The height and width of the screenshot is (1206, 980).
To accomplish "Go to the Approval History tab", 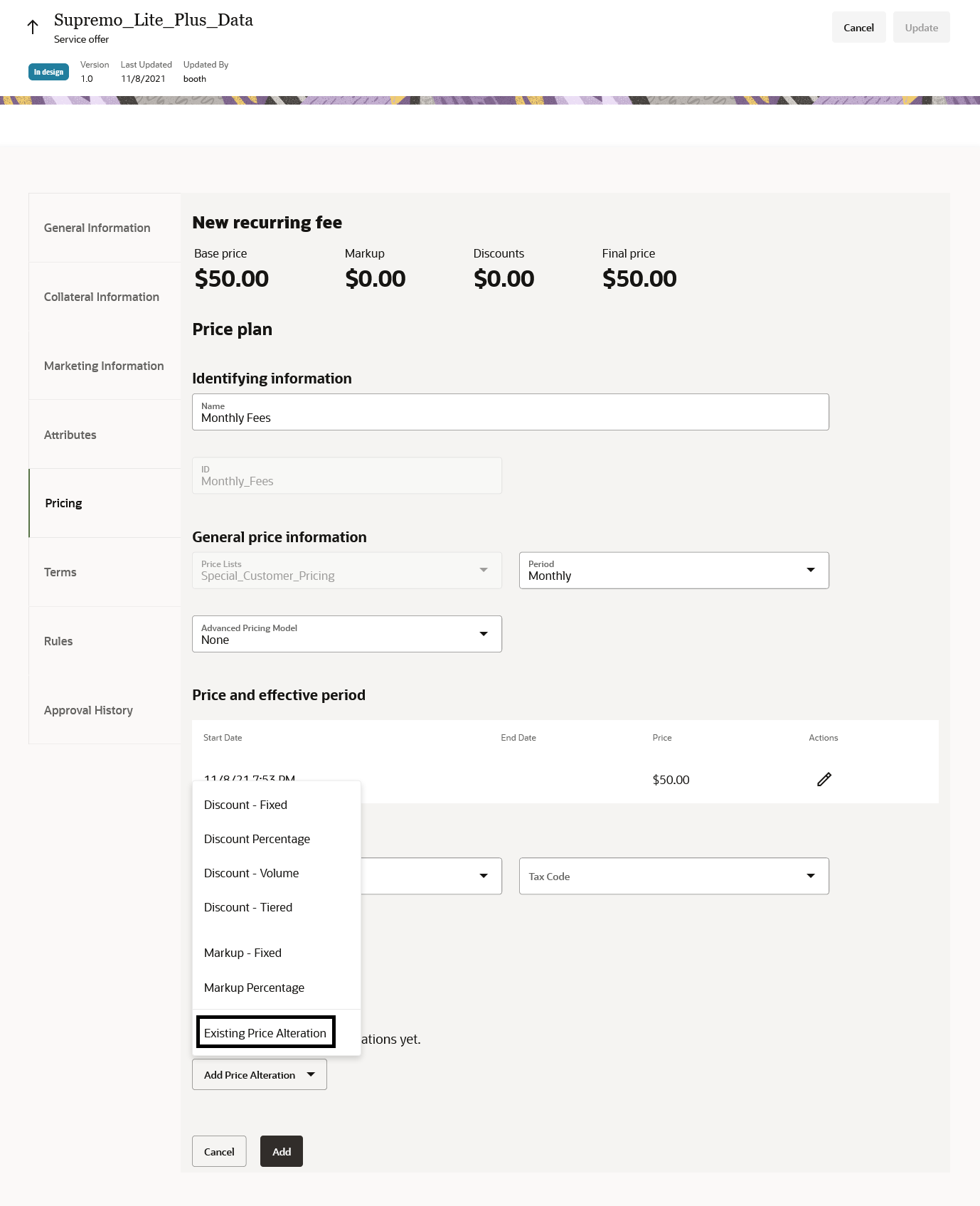I will coord(88,710).
